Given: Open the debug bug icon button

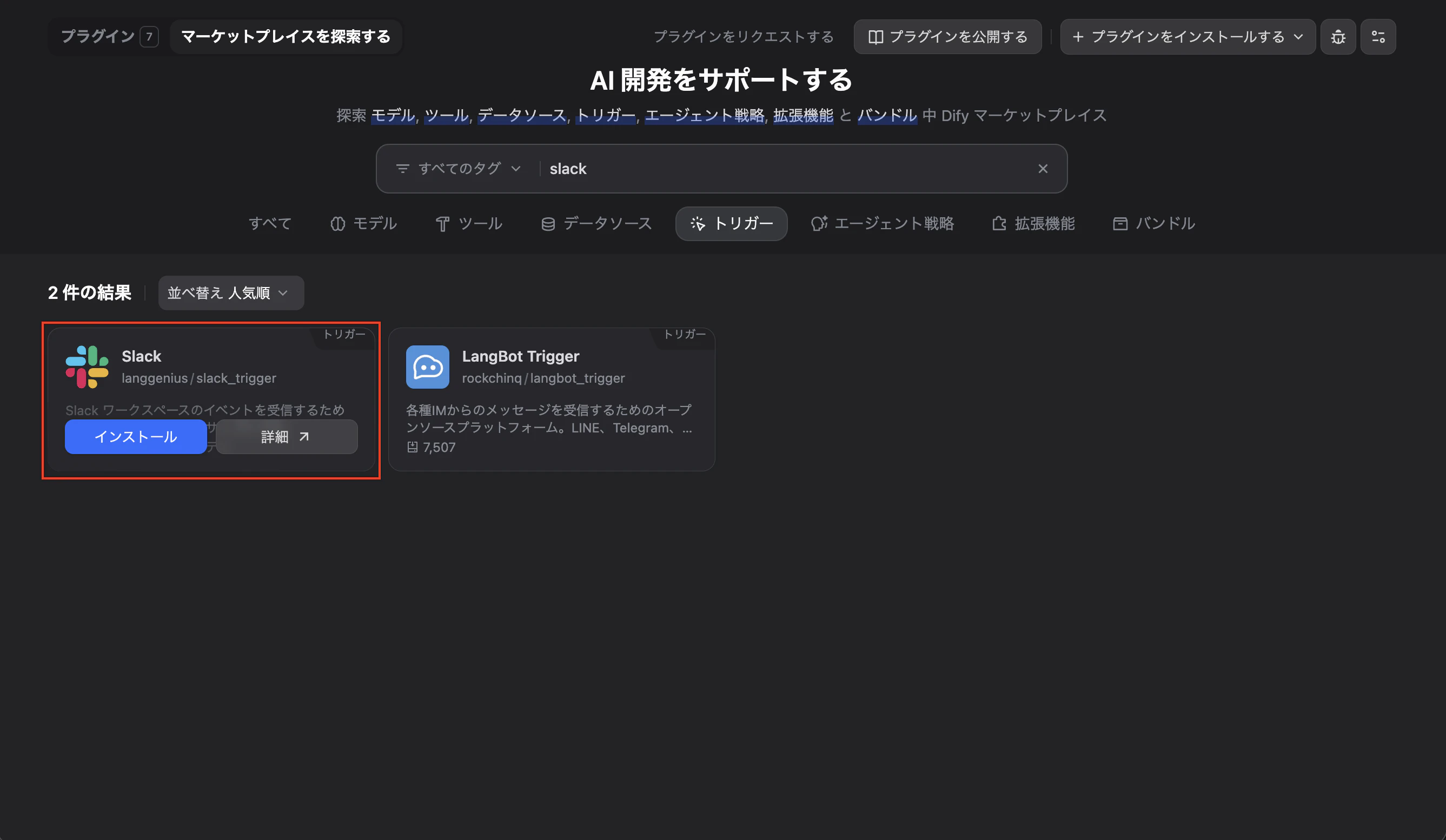Looking at the screenshot, I should point(1337,37).
